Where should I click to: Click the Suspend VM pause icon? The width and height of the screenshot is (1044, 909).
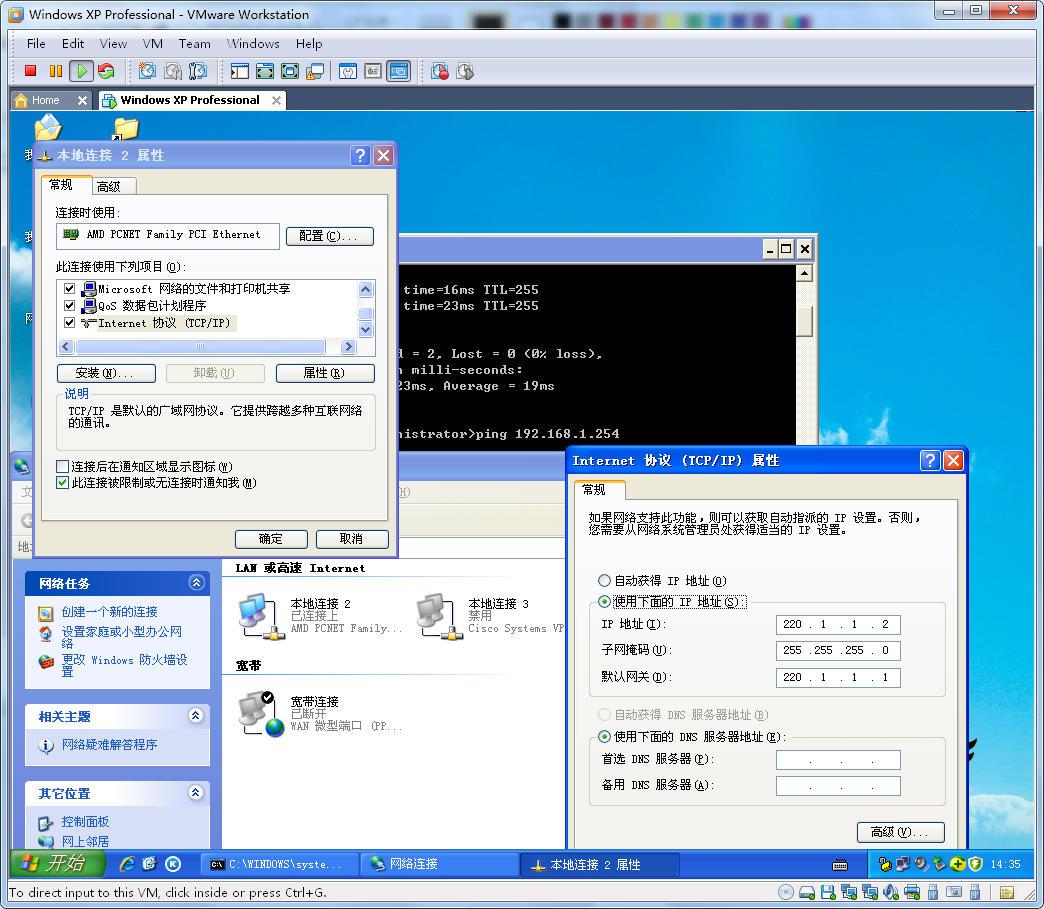56,71
